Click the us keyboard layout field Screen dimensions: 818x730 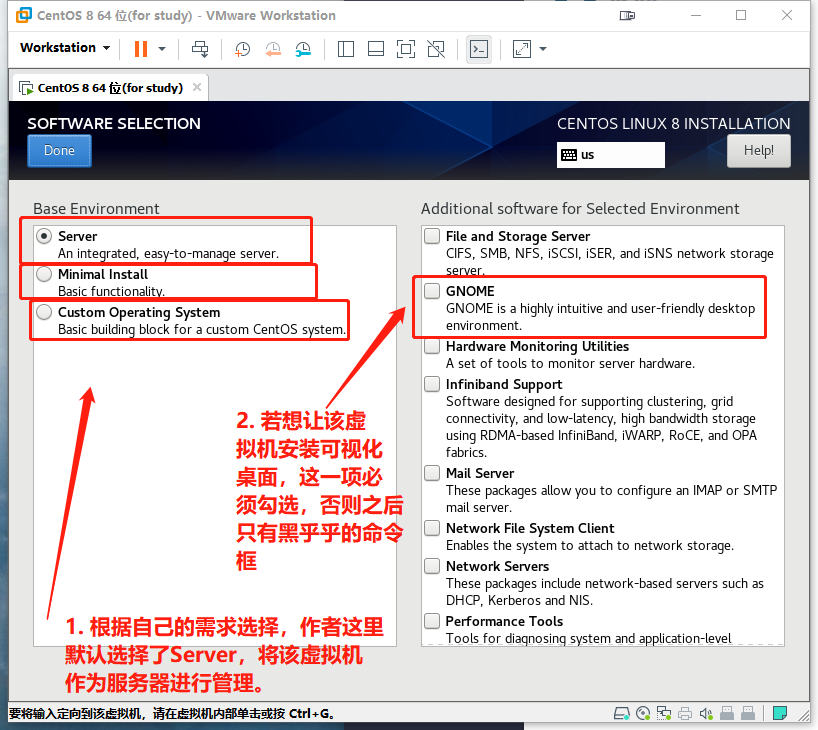pos(610,155)
